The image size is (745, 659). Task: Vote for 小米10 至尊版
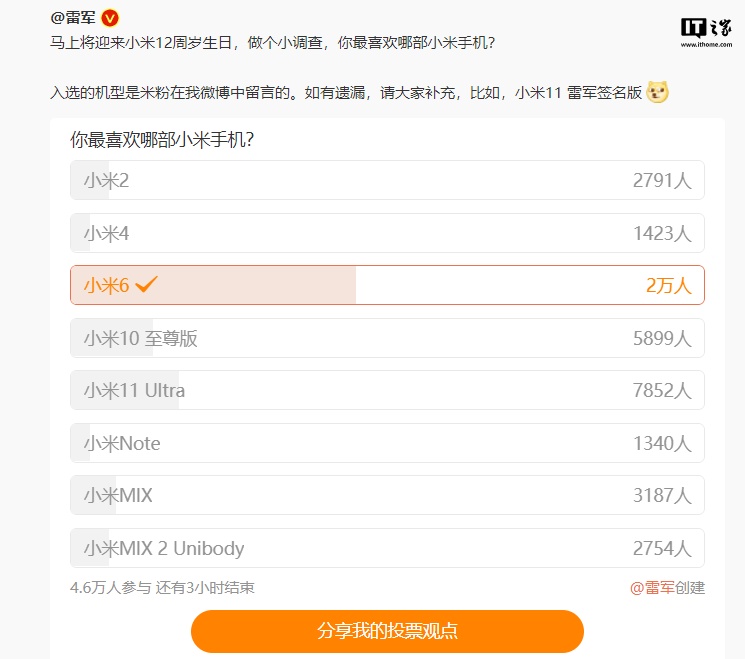[387, 338]
